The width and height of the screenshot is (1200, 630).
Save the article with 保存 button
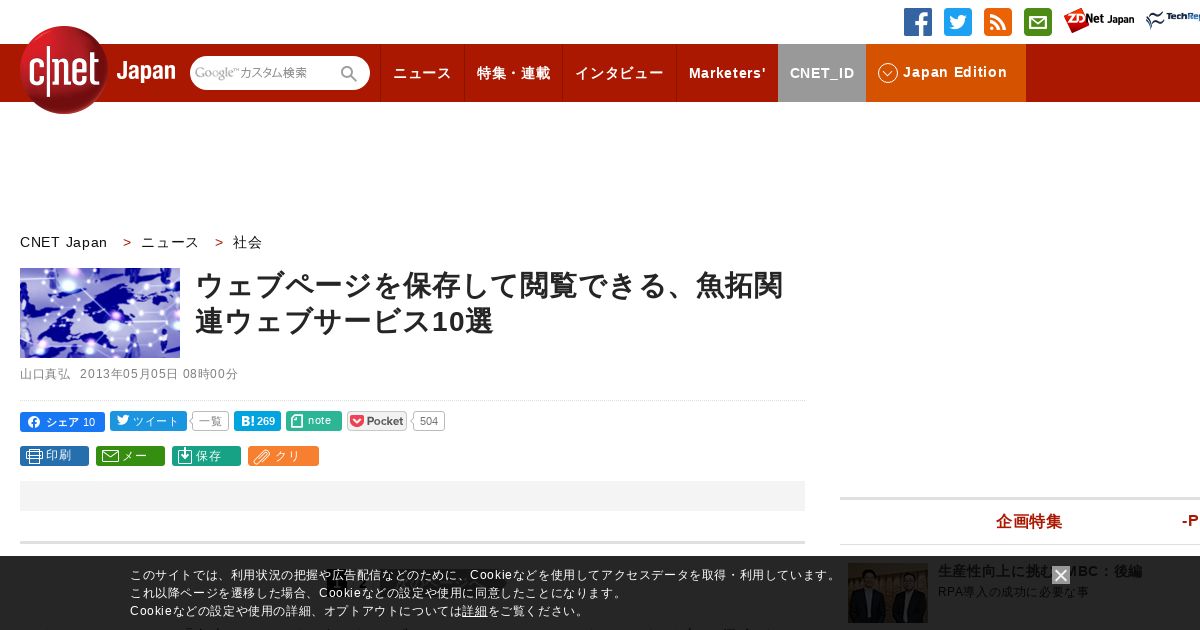pyautogui.click(x=206, y=456)
